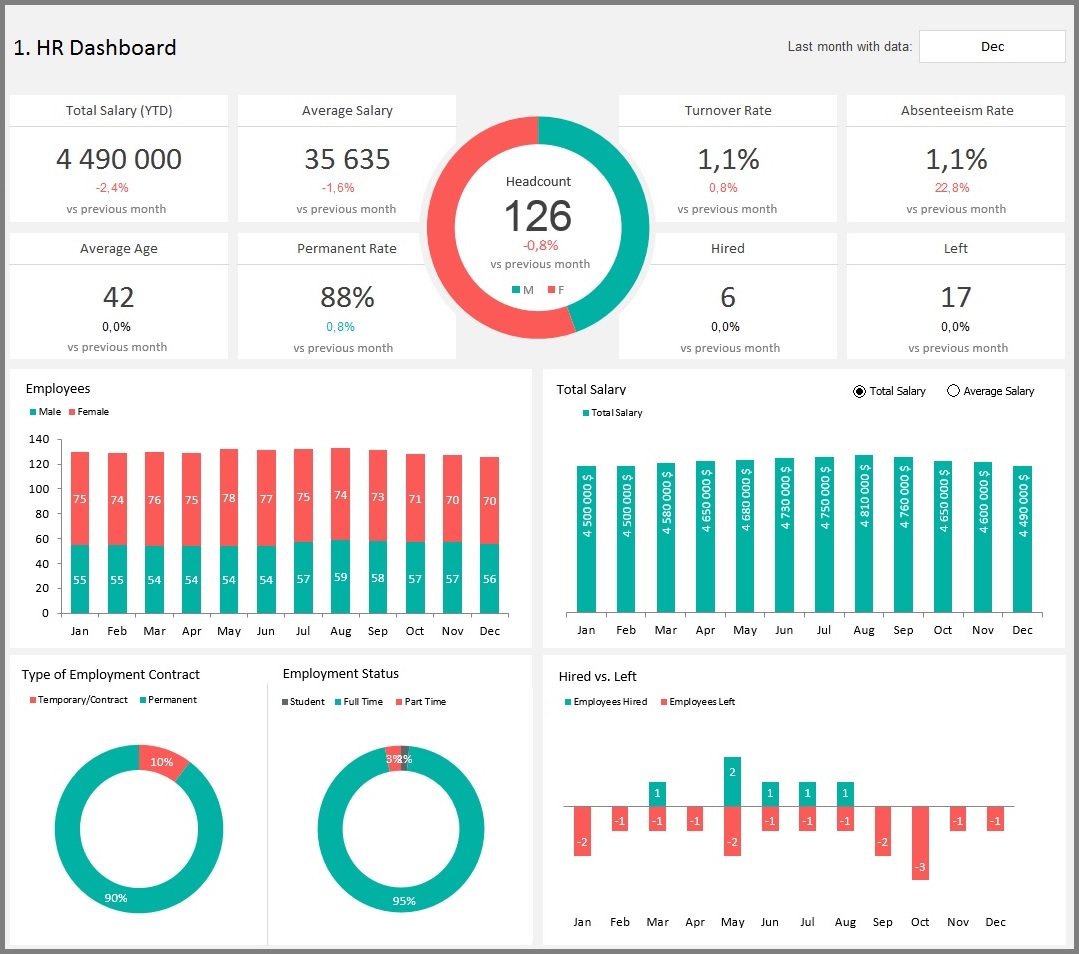
Task: Click the Male legend swatch in Employees chart
Action: pos(33,412)
